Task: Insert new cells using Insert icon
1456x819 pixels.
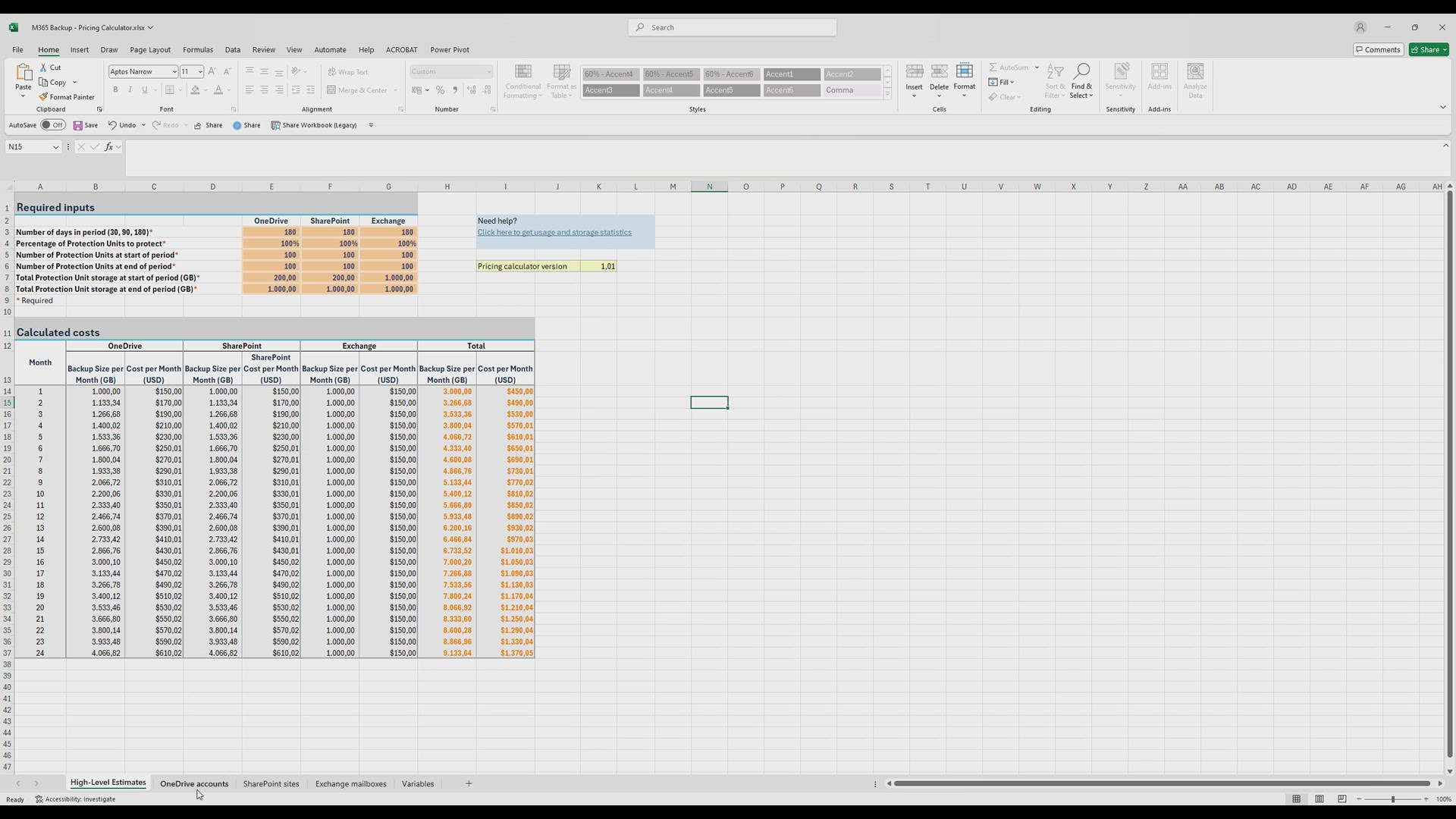Action: [914, 72]
